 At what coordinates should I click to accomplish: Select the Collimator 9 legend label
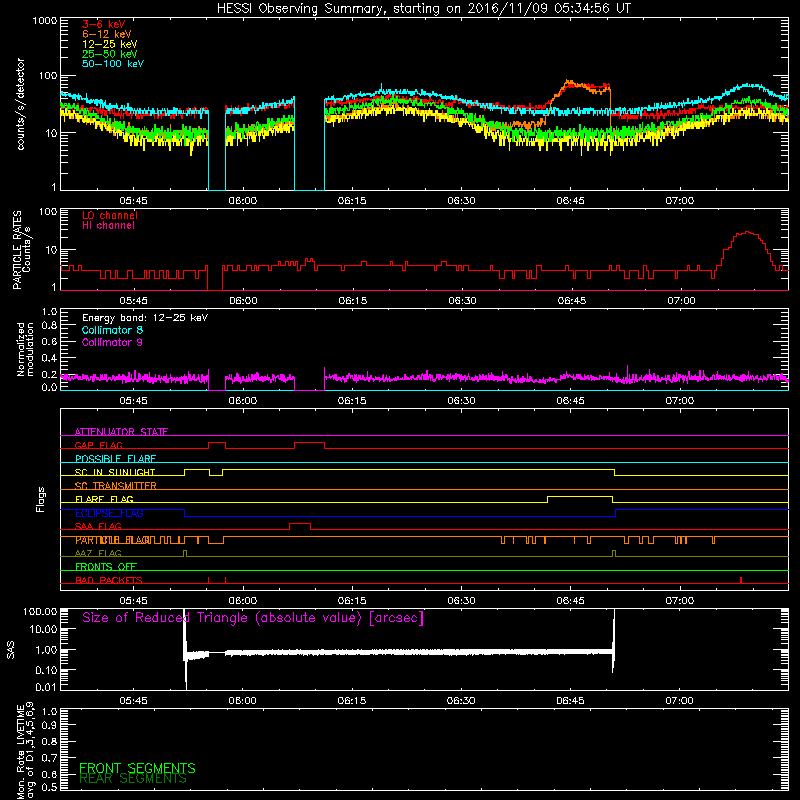[x=112, y=342]
